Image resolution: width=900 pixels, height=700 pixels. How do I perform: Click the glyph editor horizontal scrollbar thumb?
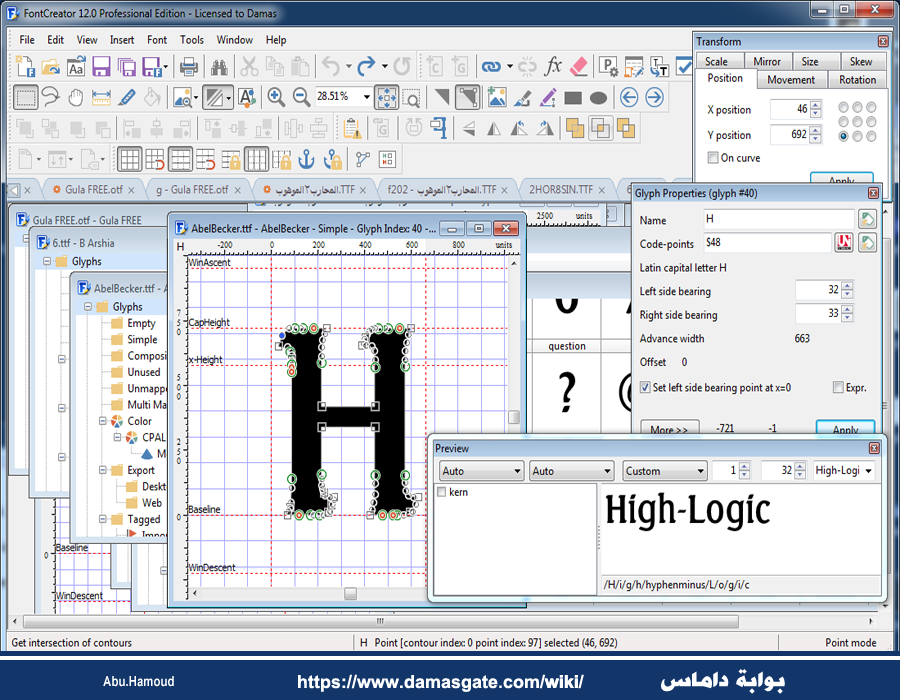point(350,593)
